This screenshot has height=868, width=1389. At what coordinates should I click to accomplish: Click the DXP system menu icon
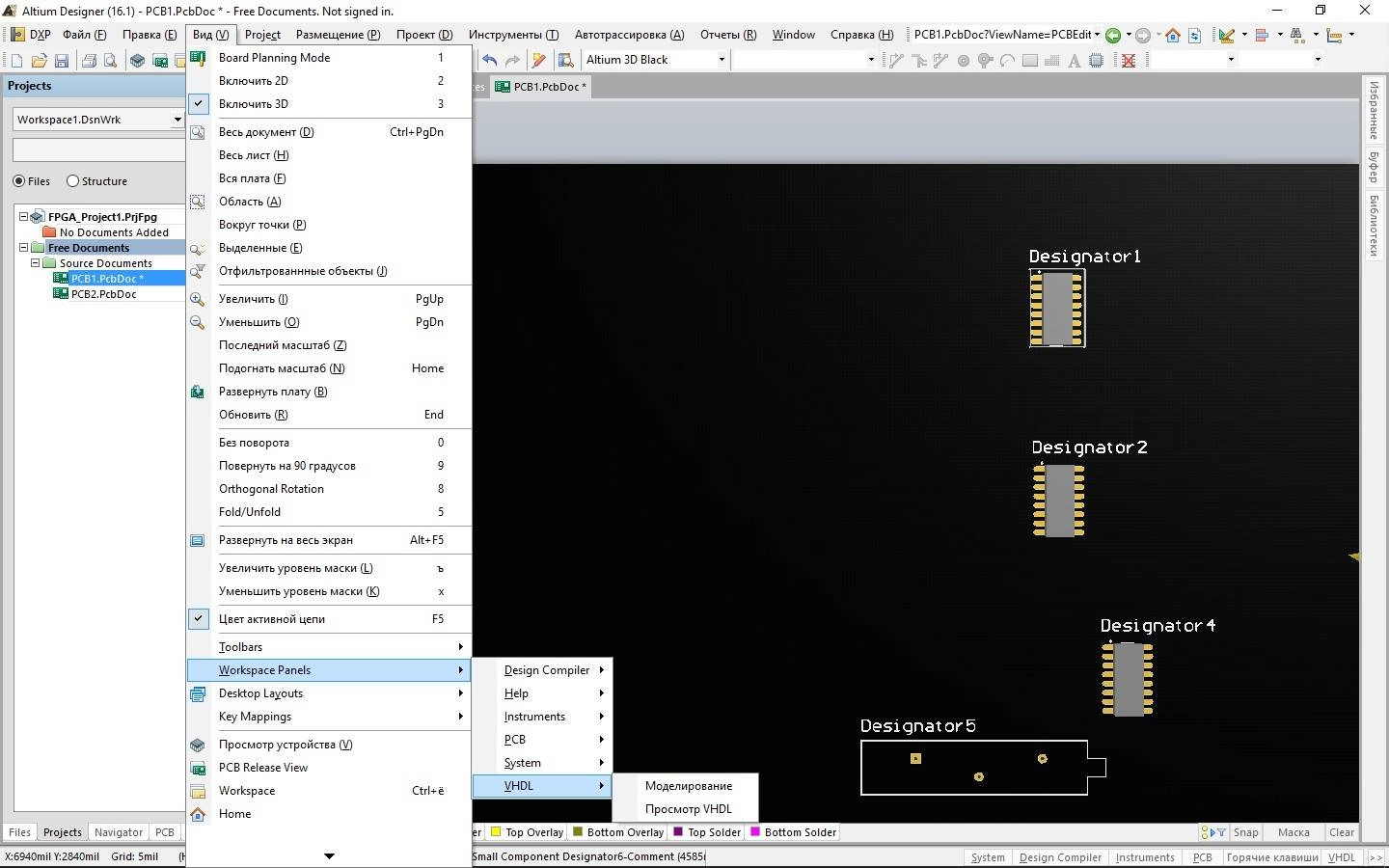[x=16, y=35]
